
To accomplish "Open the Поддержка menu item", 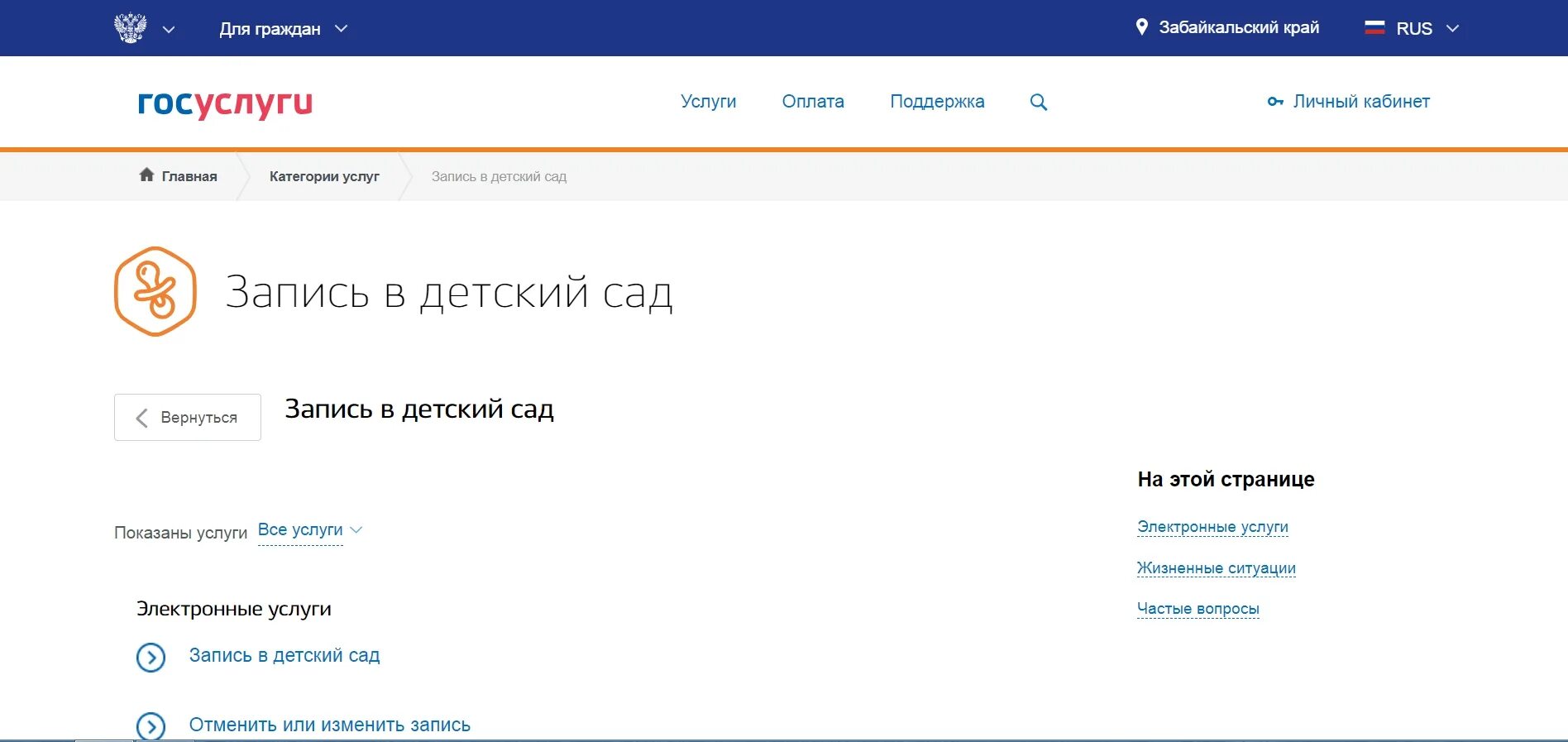I will (x=937, y=102).
